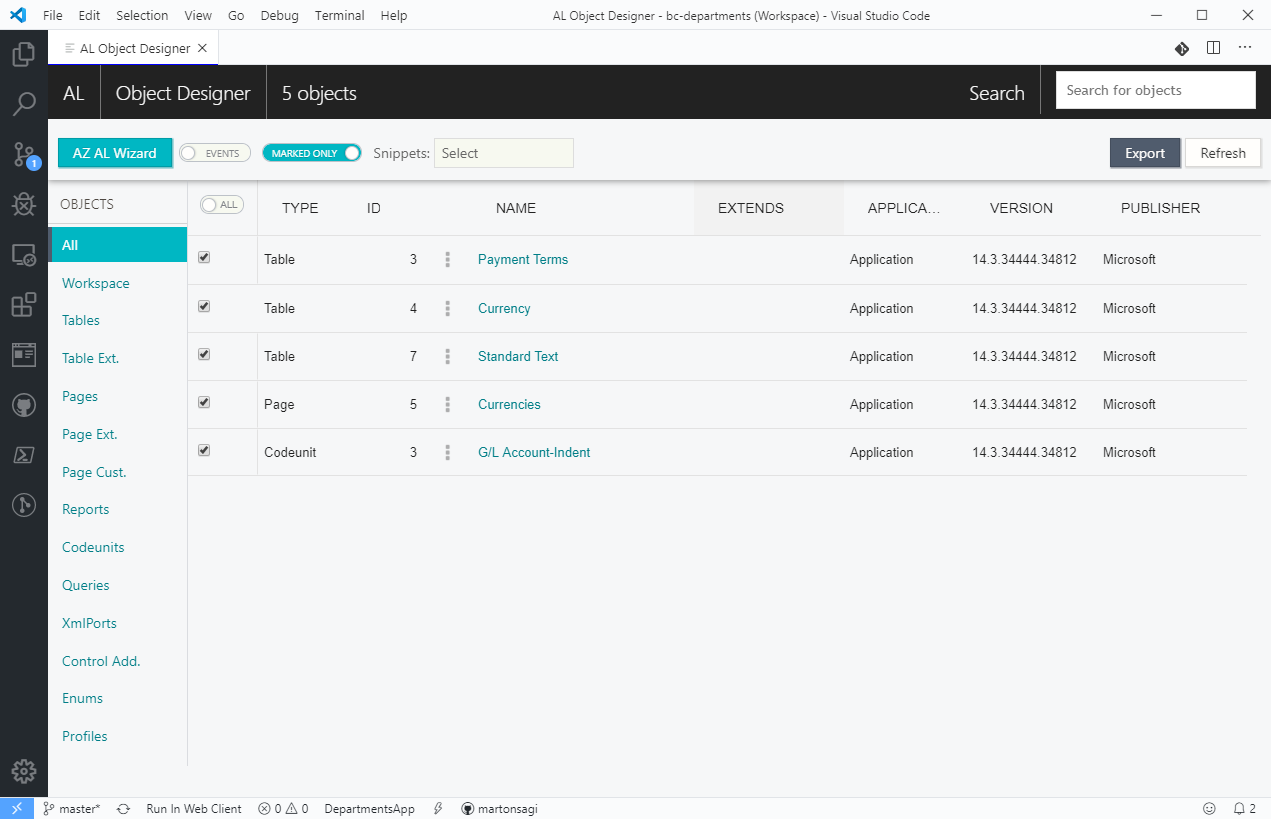Open the editor More Actions ellipsis
The height and width of the screenshot is (819, 1271).
coord(1245,48)
